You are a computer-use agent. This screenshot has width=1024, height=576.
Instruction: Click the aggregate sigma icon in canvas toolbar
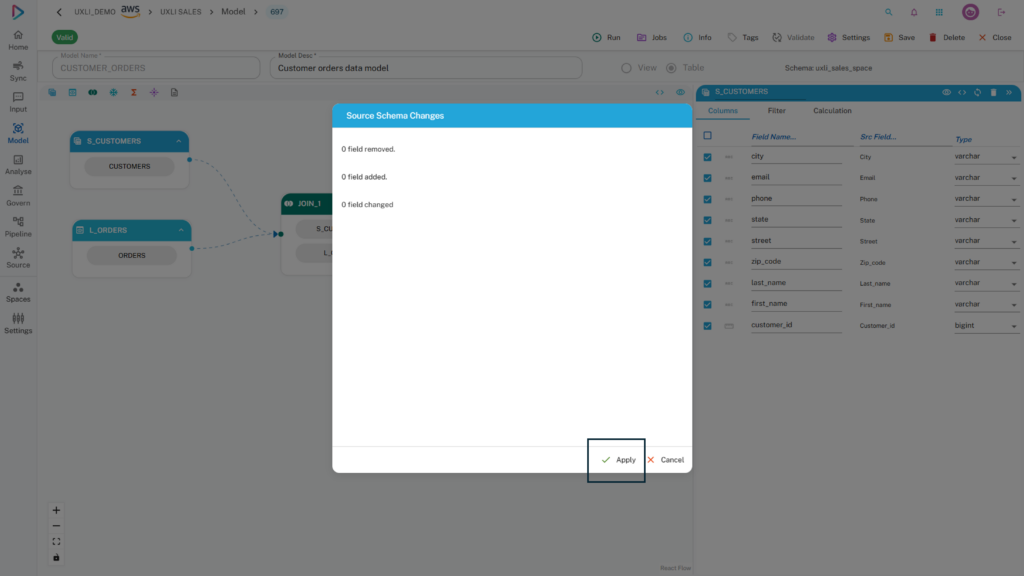[133, 92]
